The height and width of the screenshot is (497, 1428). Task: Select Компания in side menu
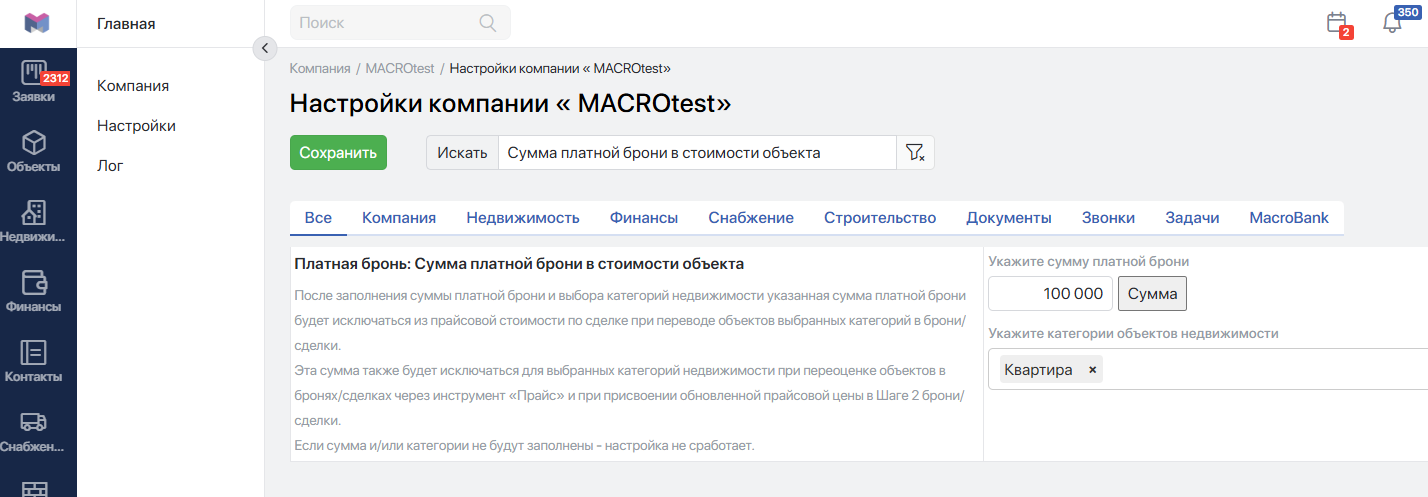coord(133,86)
